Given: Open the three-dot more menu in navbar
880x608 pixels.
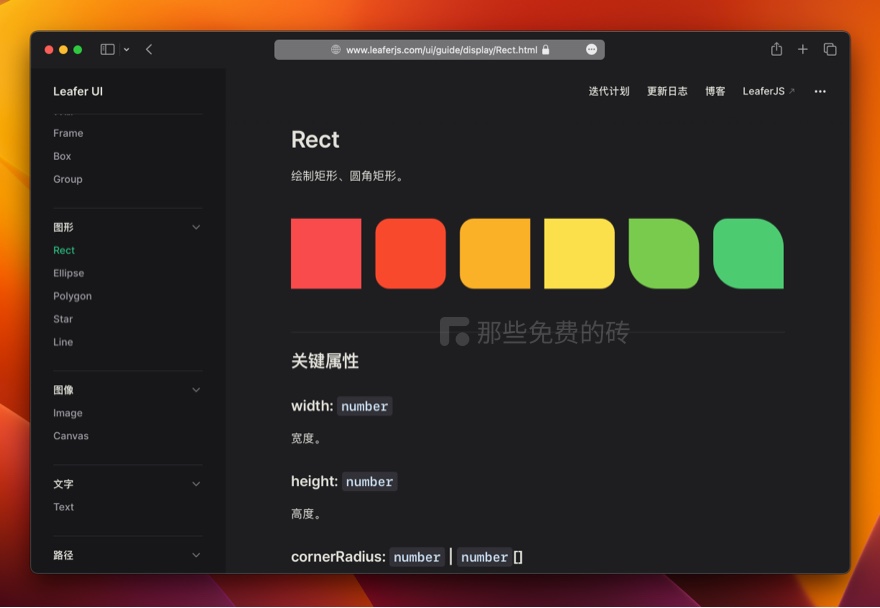Looking at the screenshot, I should click(x=820, y=92).
